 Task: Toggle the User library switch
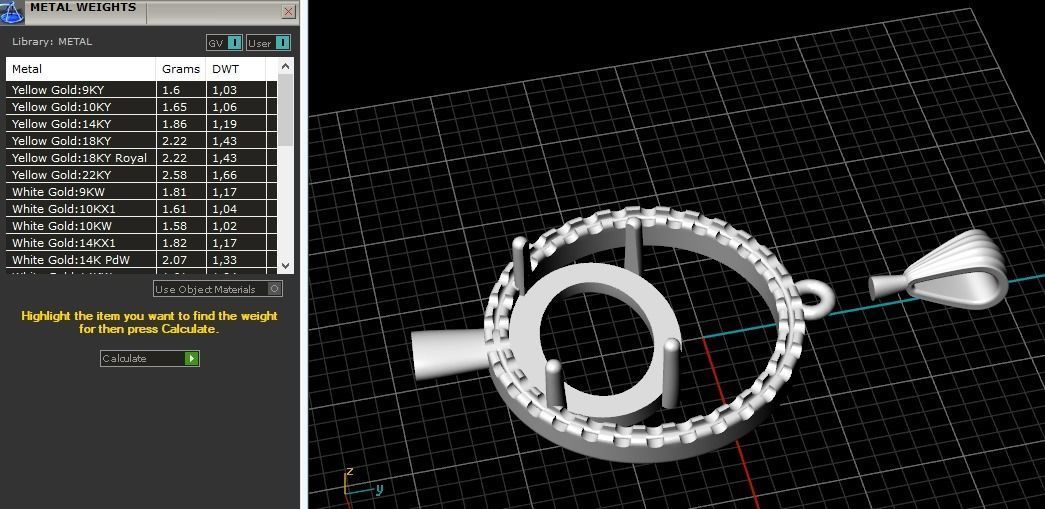coord(269,43)
